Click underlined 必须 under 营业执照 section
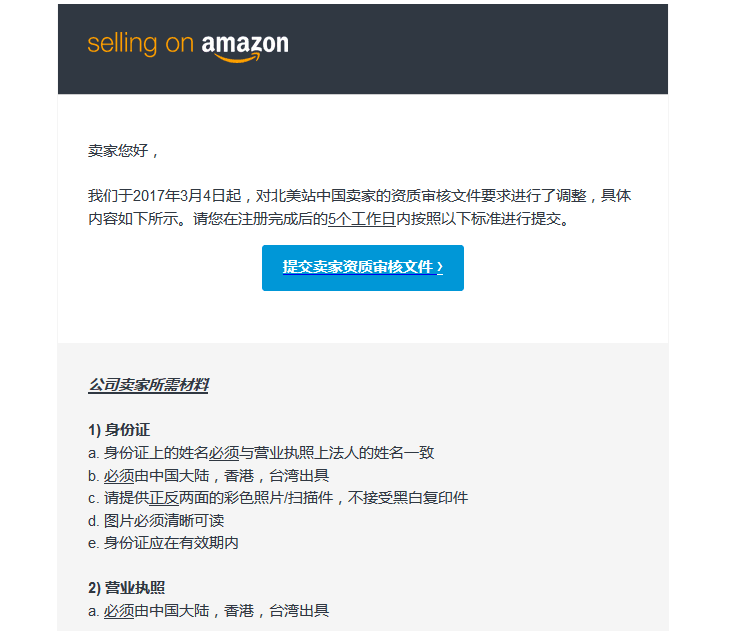Viewport: 734px width, 631px height. click(119, 610)
